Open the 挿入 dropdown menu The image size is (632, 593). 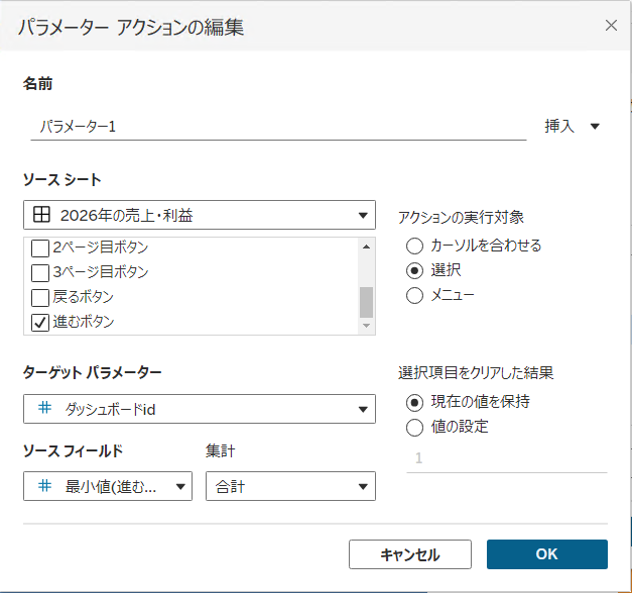572,127
